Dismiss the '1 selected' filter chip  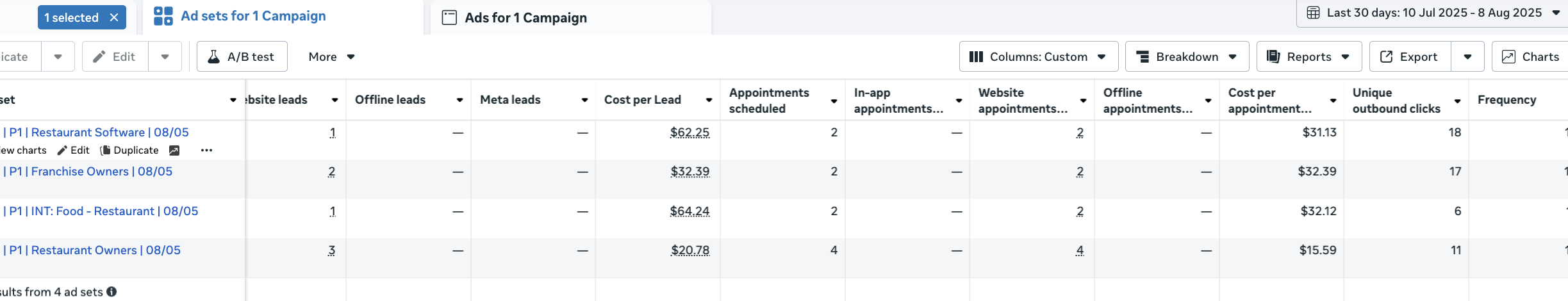(114, 17)
